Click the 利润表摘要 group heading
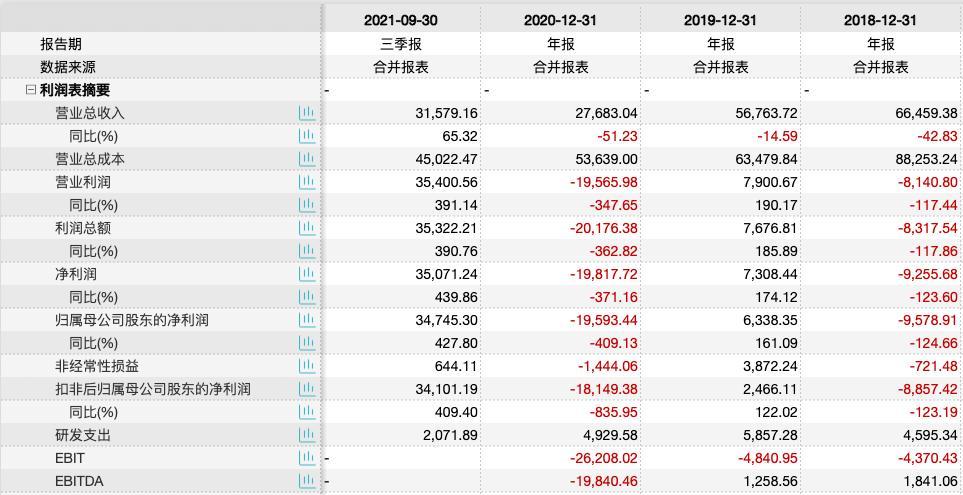The width and height of the screenshot is (963, 495). click(x=75, y=90)
